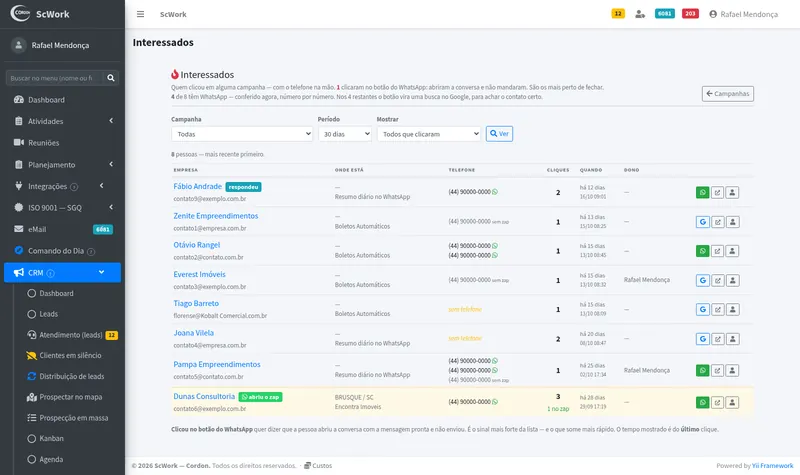
Task: Open Agenda under CRM
Action: tap(66, 459)
